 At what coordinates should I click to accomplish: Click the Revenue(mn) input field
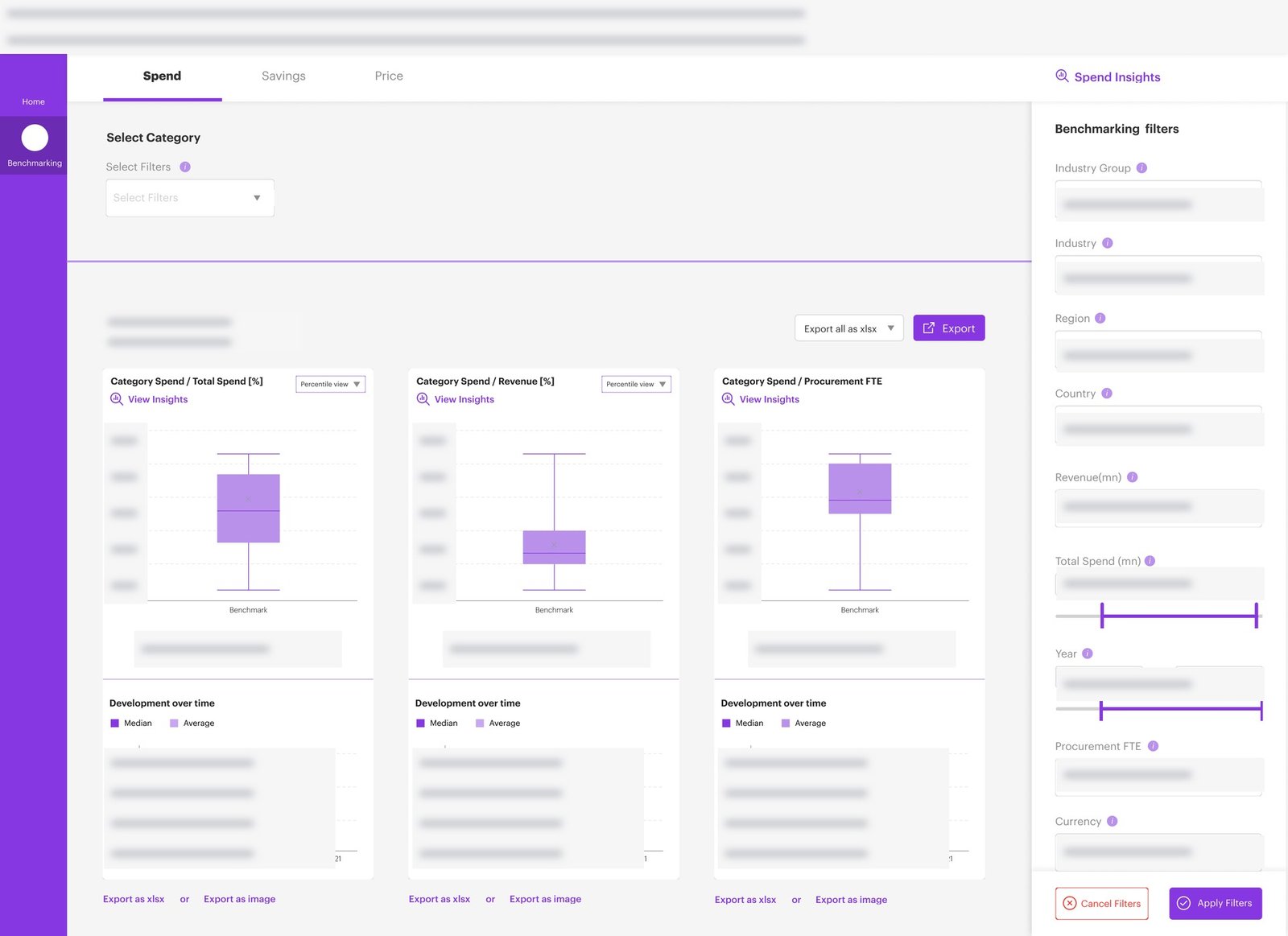pyautogui.click(x=1159, y=508)
